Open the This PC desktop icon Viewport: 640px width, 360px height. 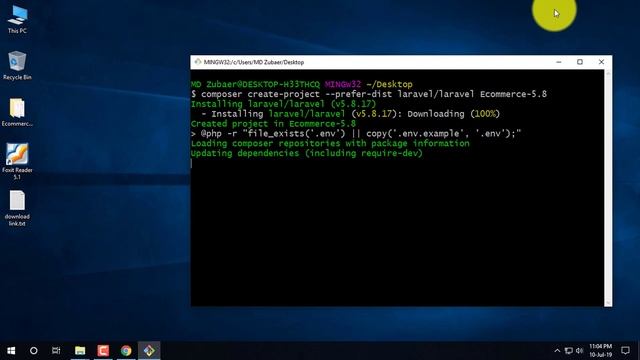(x=17, y=19)
